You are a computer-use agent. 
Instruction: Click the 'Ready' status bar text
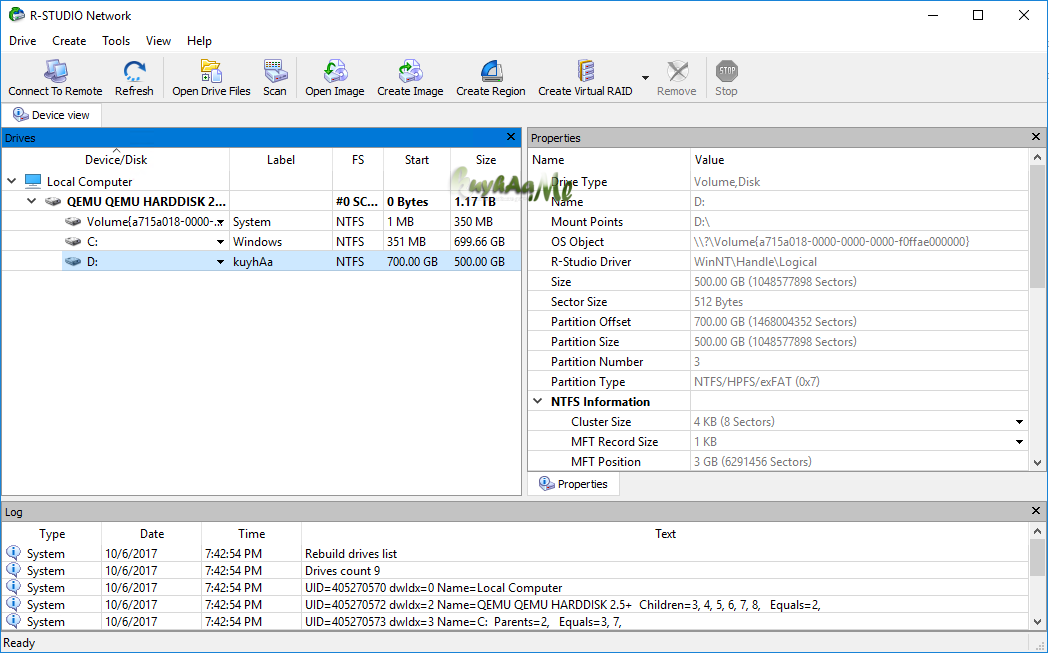(19, 643)
